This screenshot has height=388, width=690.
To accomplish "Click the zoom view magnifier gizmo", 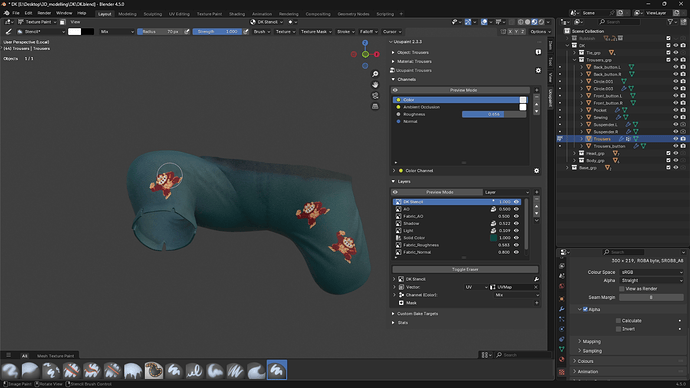I will point(375,74).
